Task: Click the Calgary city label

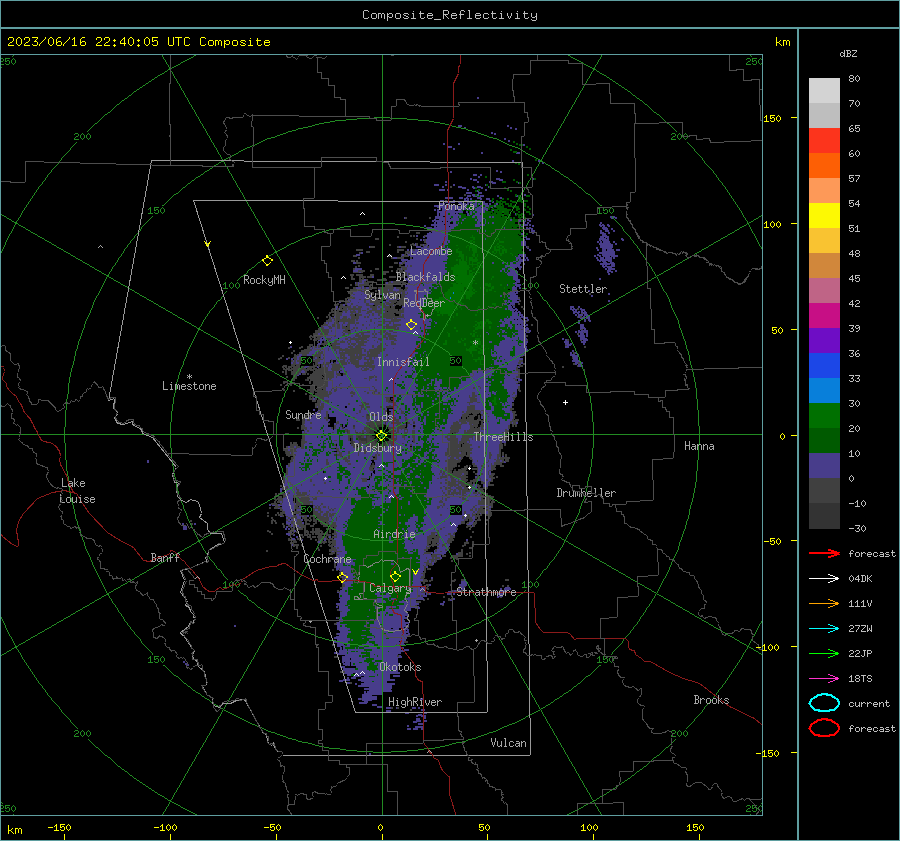Action: coord(390,588)
